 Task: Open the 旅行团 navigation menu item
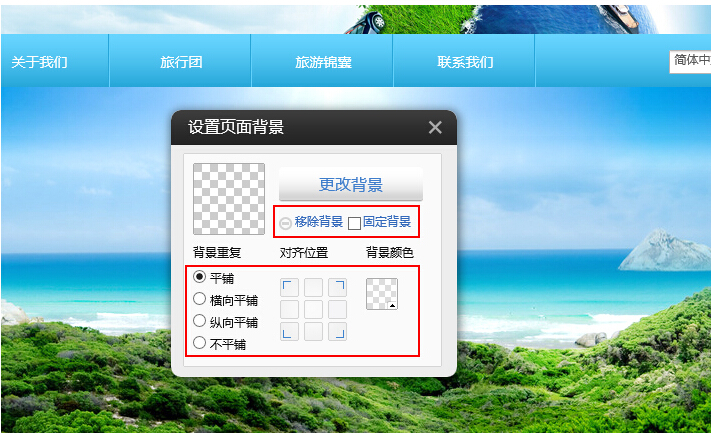[x=180, y=61]
